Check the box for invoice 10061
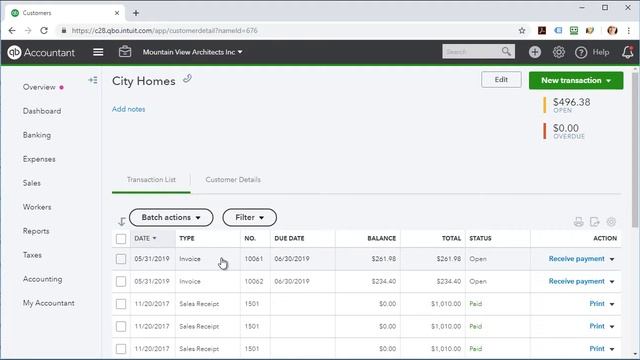The image size is (640, 360). pos(121,259)
